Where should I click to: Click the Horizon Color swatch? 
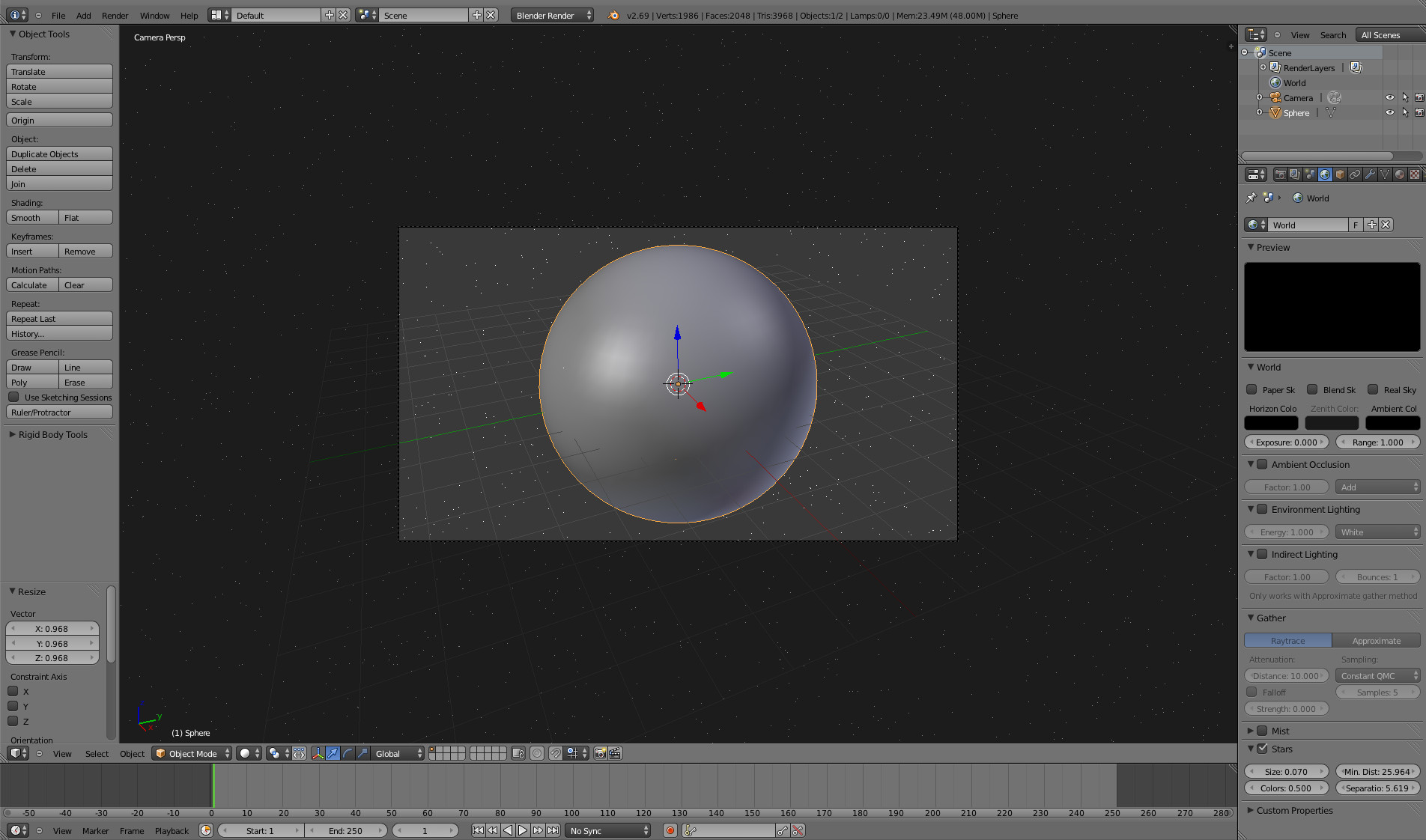[x=1271, y=423]
